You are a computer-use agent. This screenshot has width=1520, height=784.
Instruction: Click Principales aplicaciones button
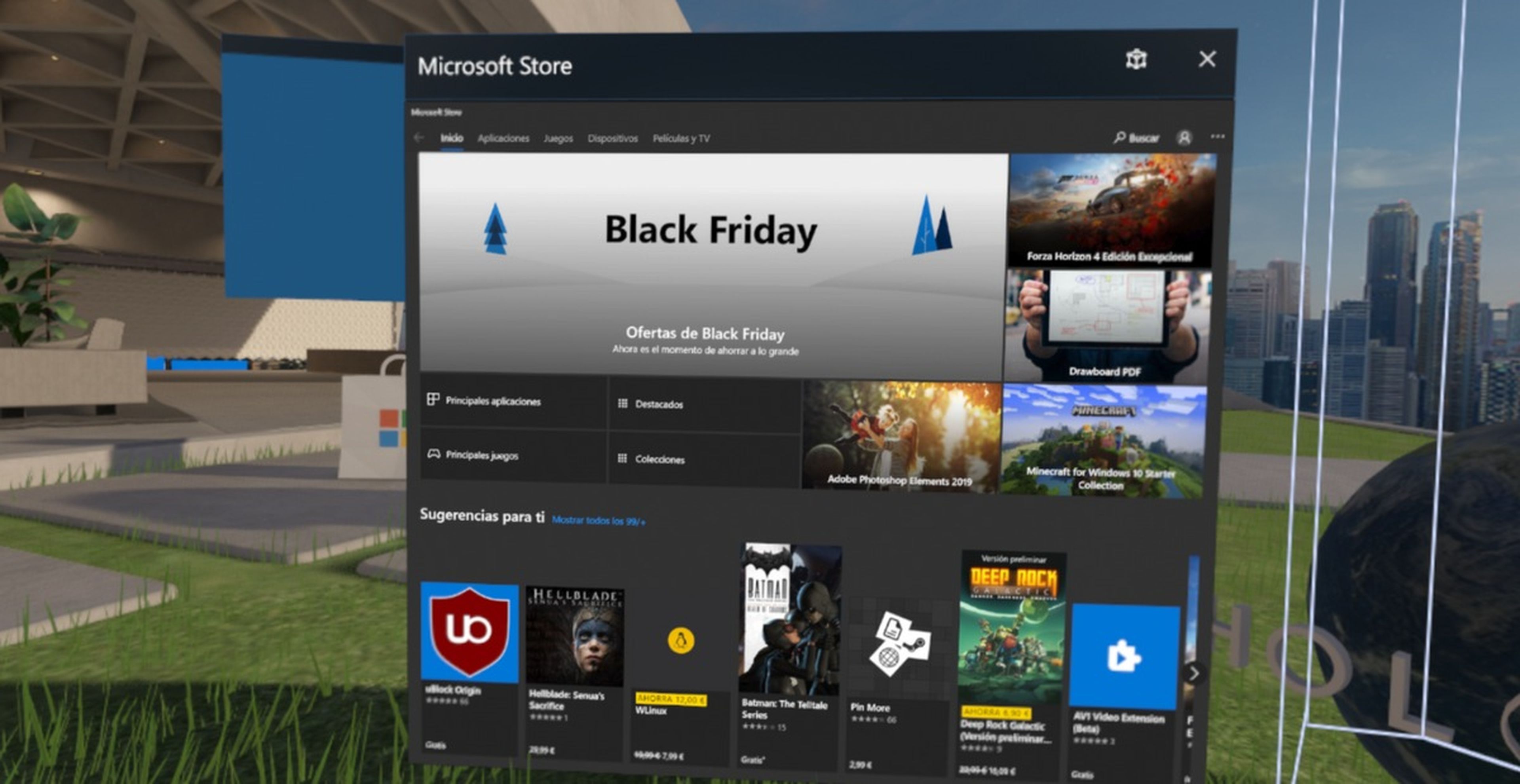coord(513,401)
